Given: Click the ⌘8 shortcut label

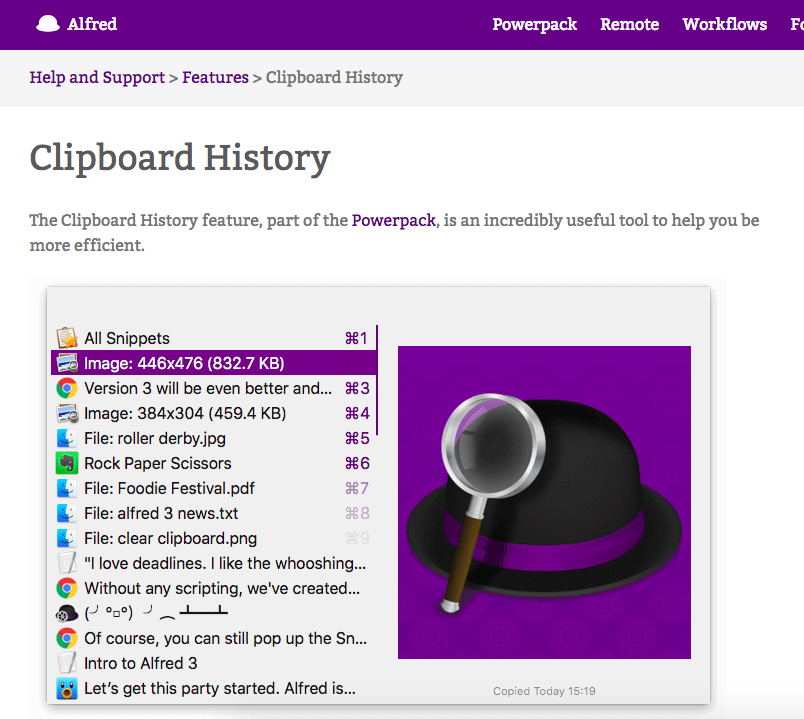Looking at the screenshot, I should (x=357, y=513).
